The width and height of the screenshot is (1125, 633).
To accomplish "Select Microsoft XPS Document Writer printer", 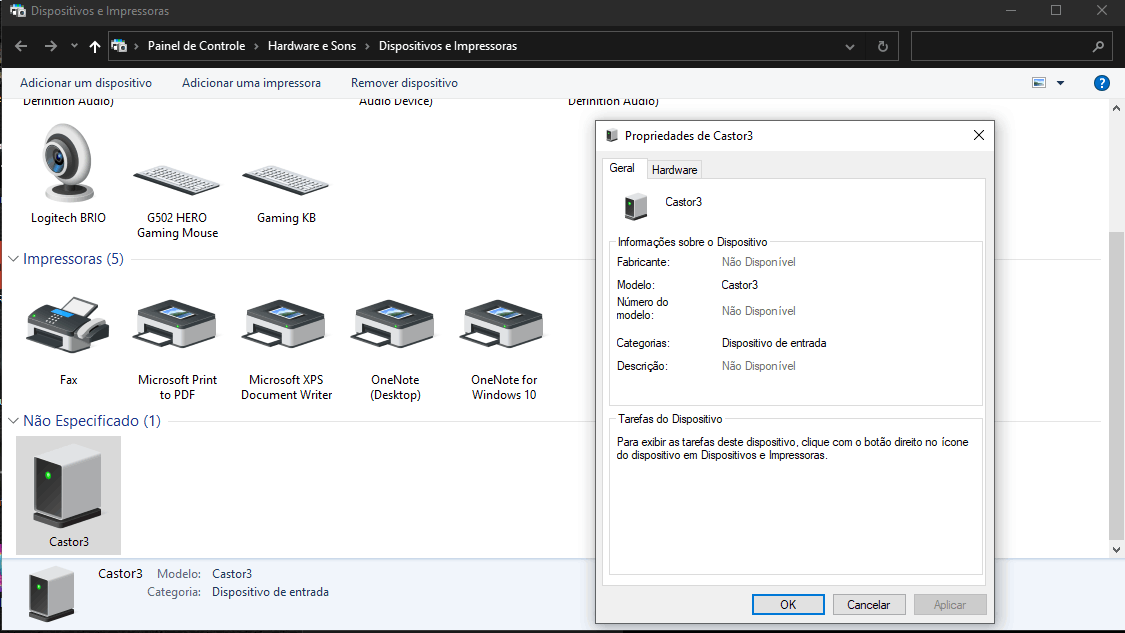I will coord(286,324).
